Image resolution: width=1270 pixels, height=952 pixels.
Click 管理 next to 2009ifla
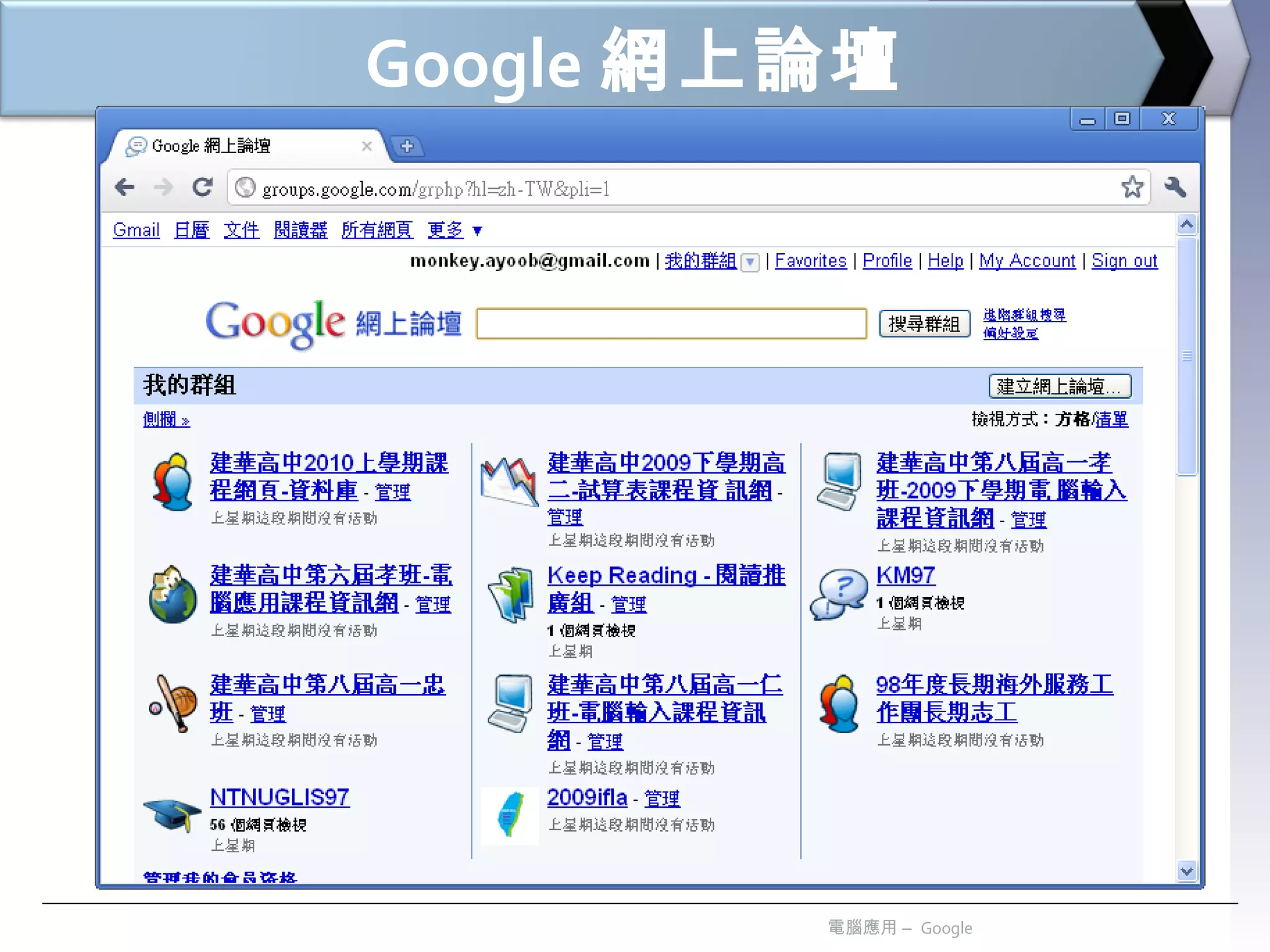click(x=662, y=798)
